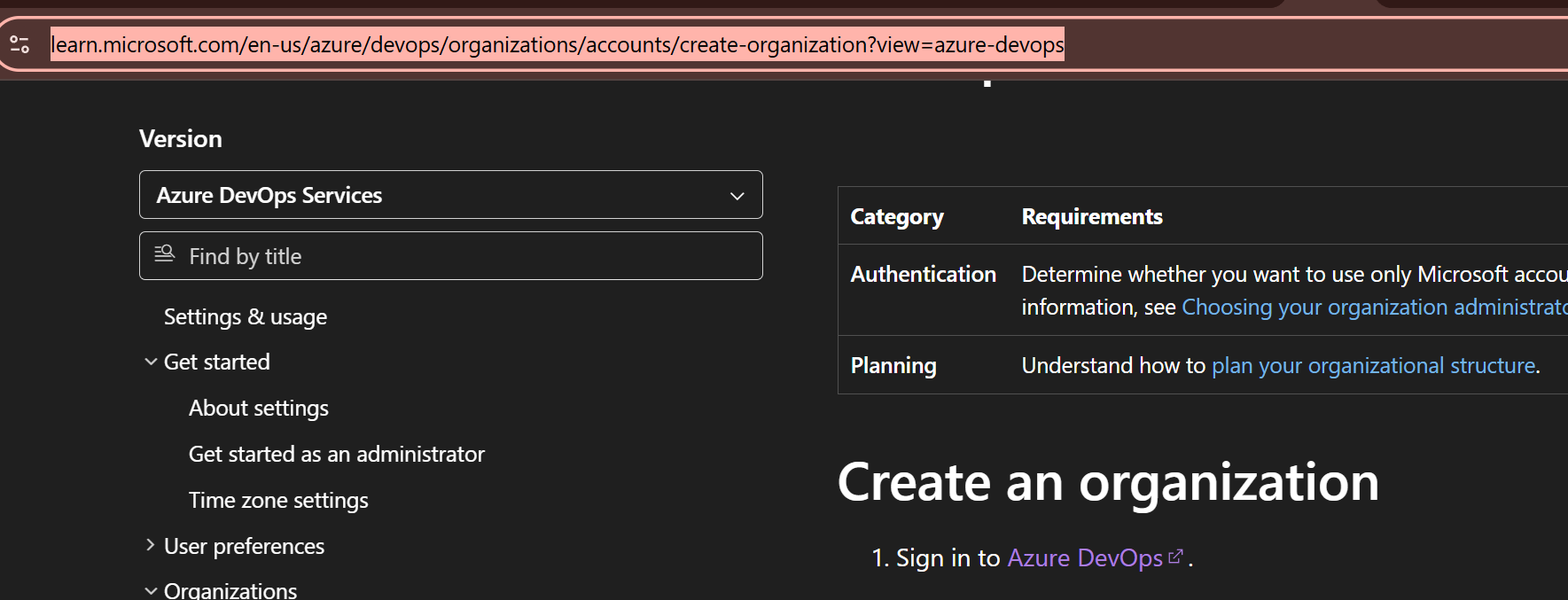The height and width of the screenshot is (600, 1568).
Task: Open the Time zone settings page
Action: click(278, 500)
